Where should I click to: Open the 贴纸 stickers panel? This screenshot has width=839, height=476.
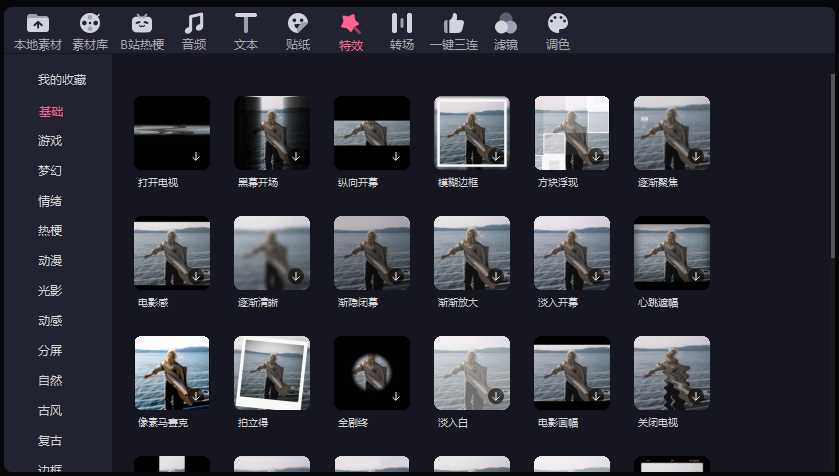[298, 33]
